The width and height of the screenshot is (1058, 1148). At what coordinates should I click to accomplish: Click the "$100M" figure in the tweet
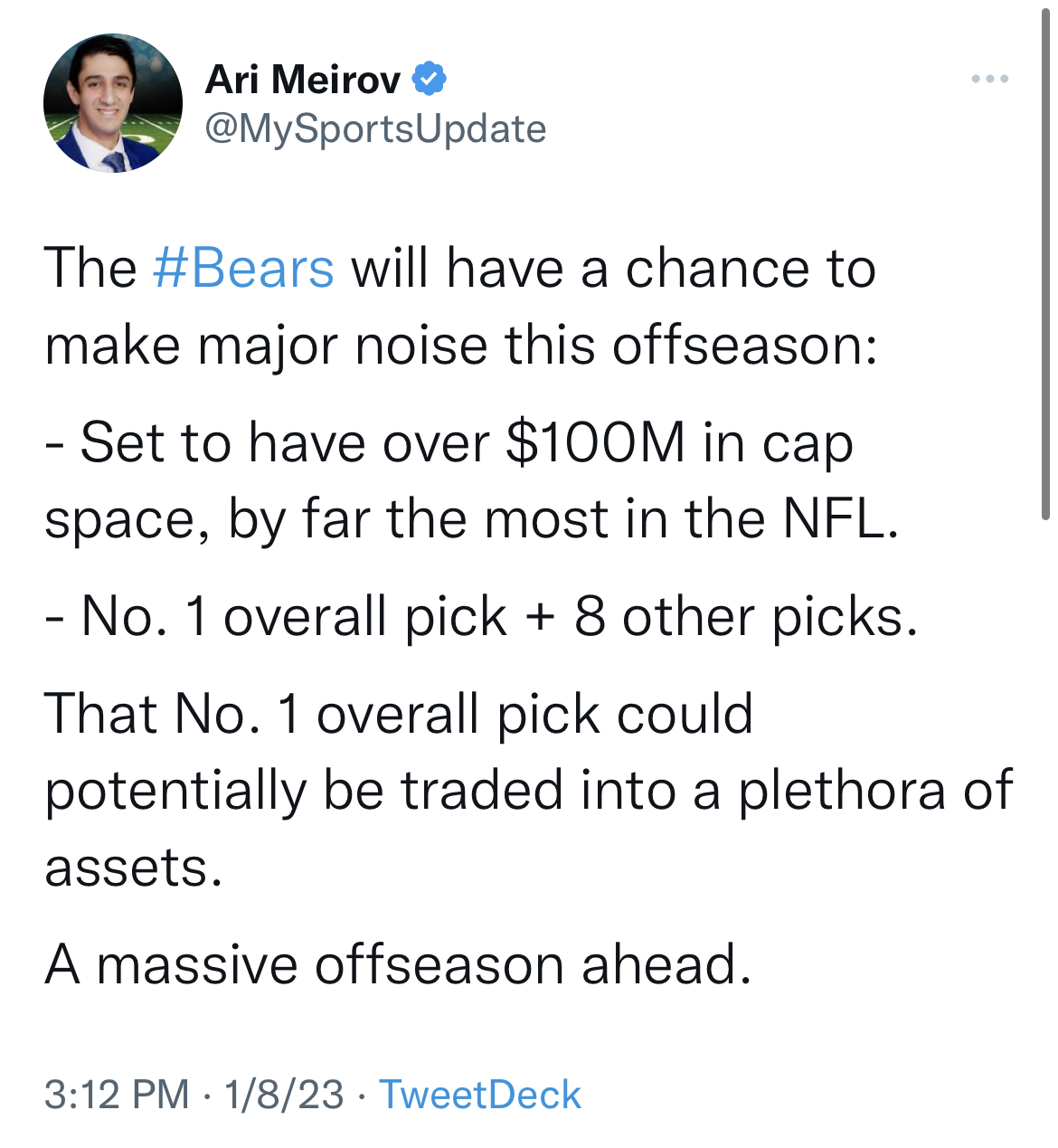pos(595,443)
